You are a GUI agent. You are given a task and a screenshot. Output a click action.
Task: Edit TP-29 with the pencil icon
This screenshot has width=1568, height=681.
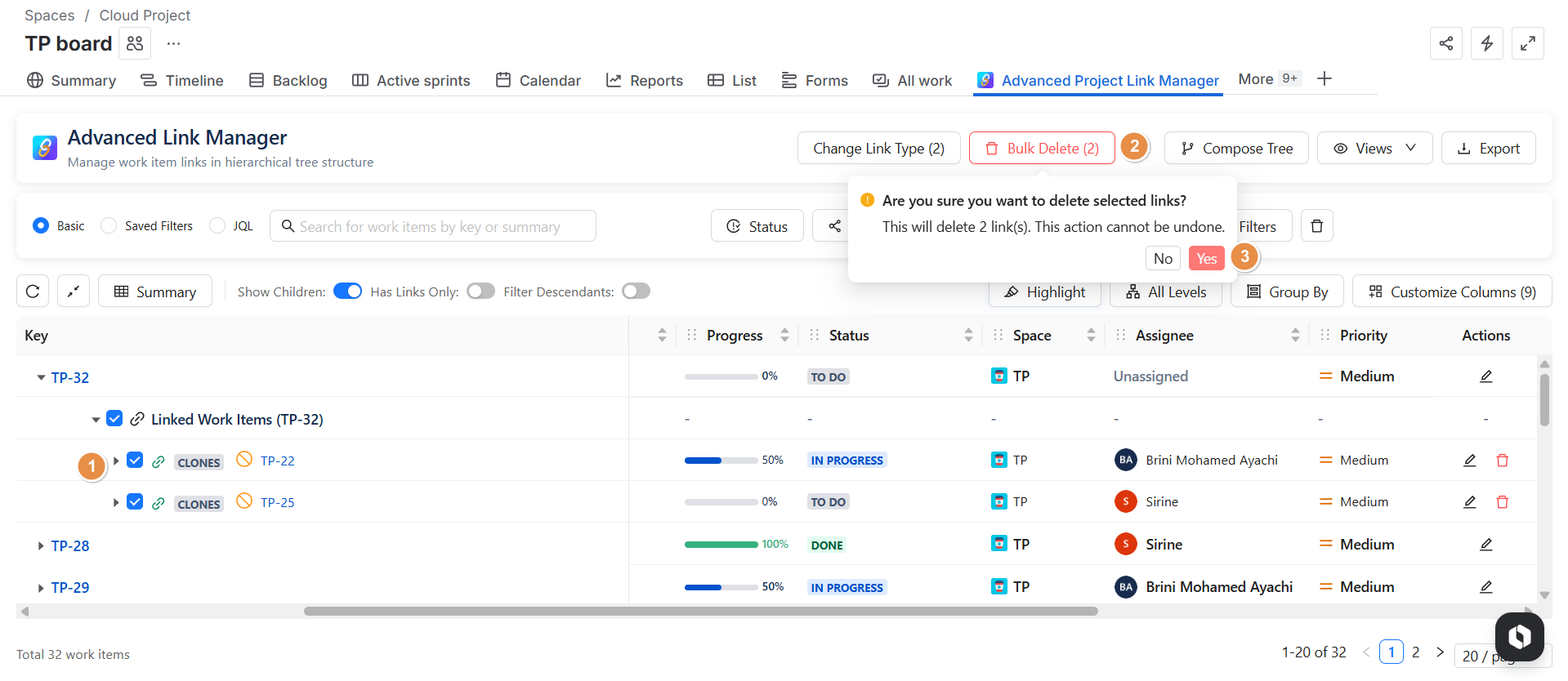(x=1485, y=587)
